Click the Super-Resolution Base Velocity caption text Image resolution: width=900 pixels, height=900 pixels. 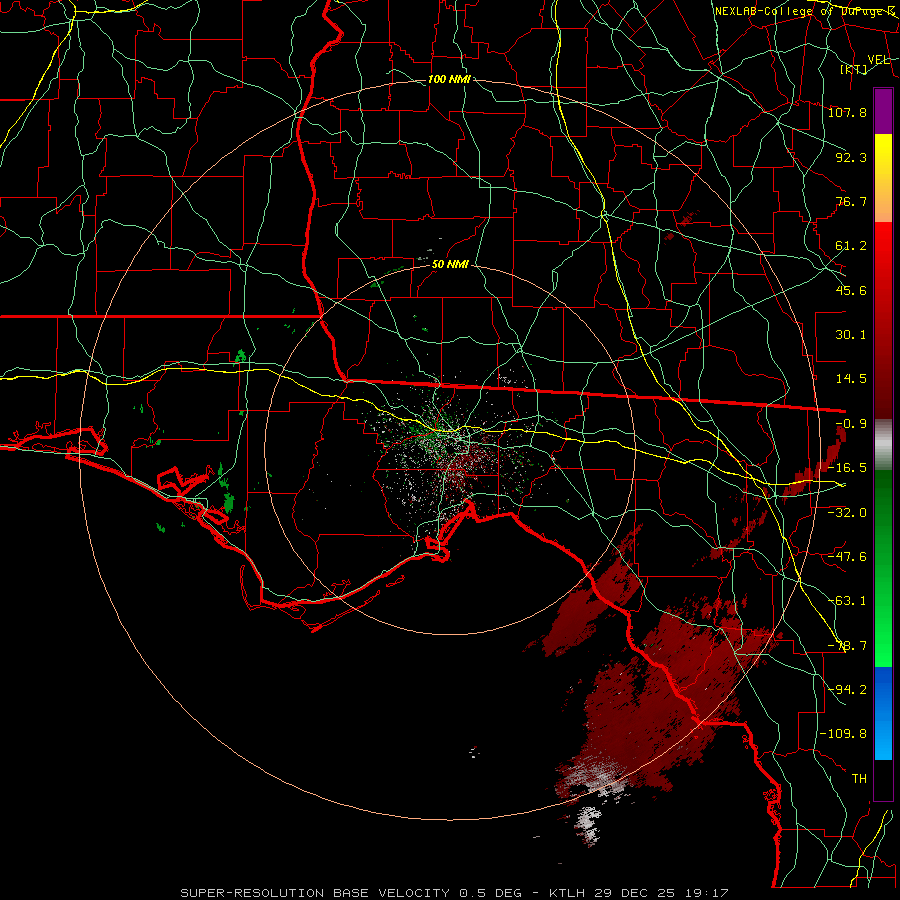454,893
